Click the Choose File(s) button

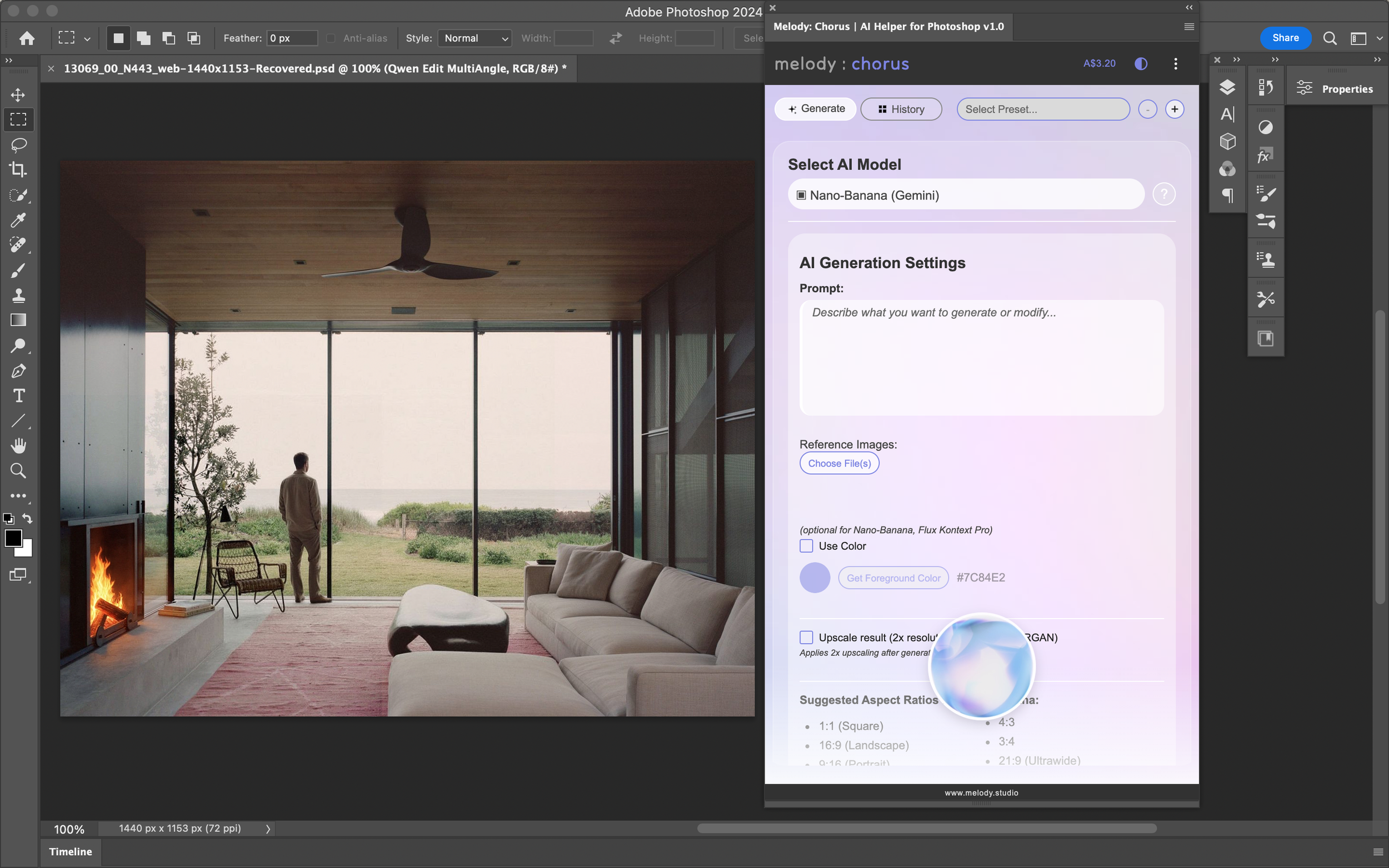click(839, 463)
